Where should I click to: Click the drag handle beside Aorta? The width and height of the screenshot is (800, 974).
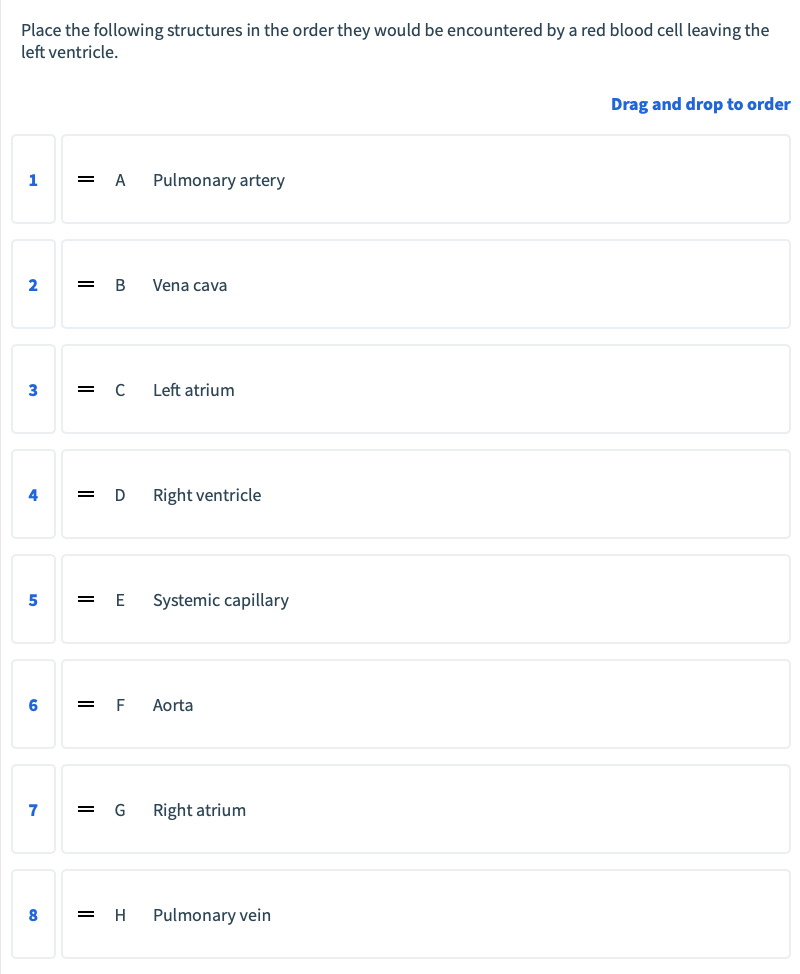86,704
